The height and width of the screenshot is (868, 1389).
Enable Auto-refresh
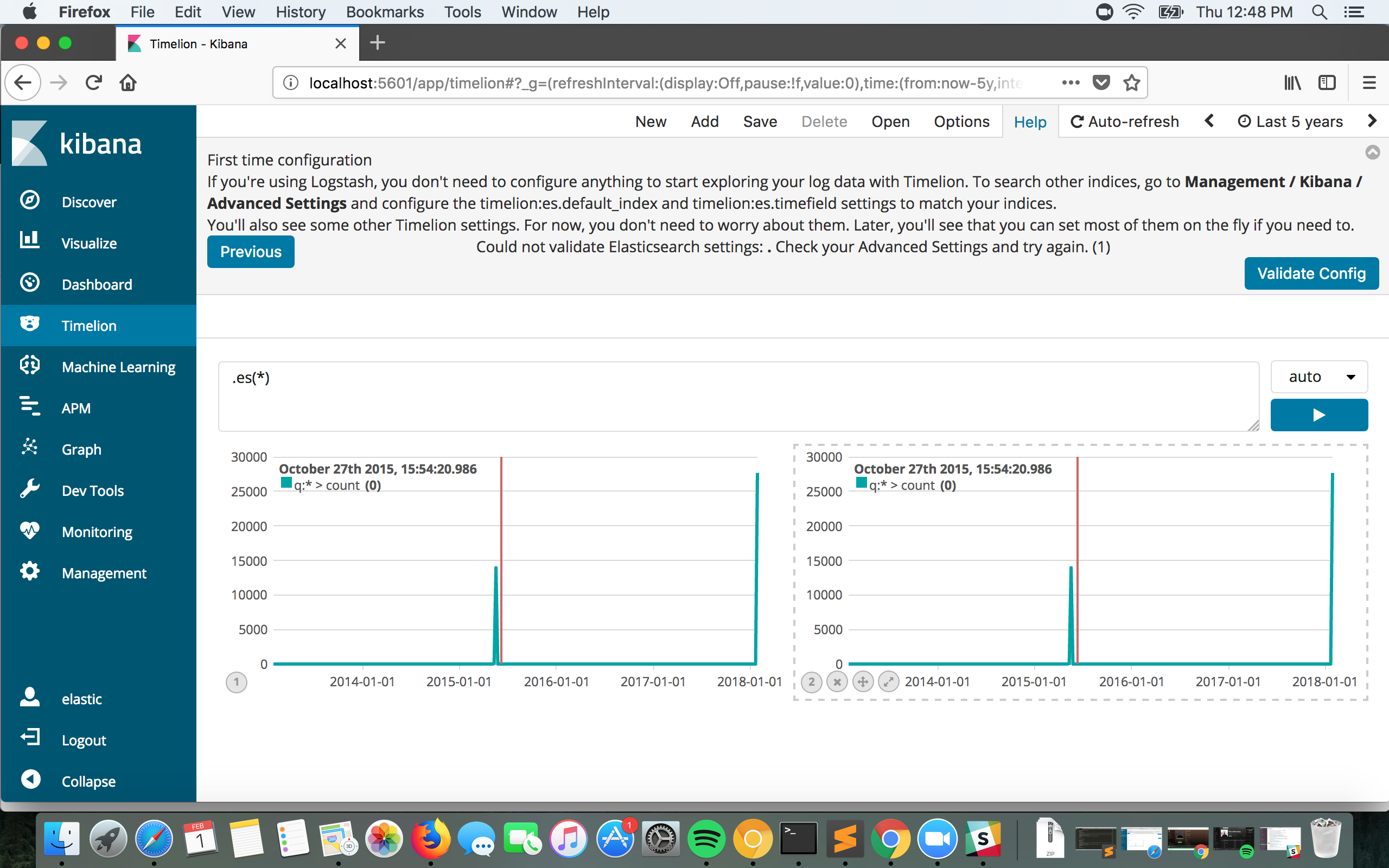click(1124, 120)
